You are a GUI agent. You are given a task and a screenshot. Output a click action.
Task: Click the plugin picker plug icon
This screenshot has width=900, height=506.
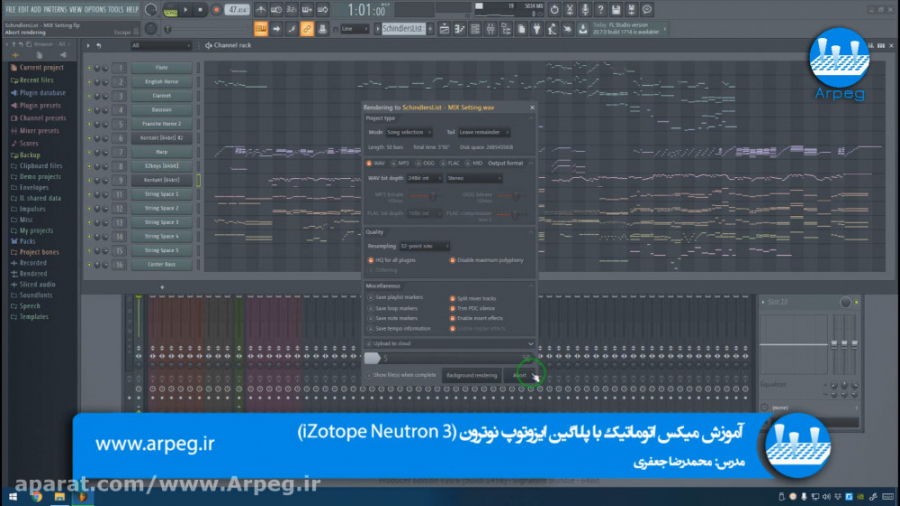pyautogui.click(x=537, y=29)
